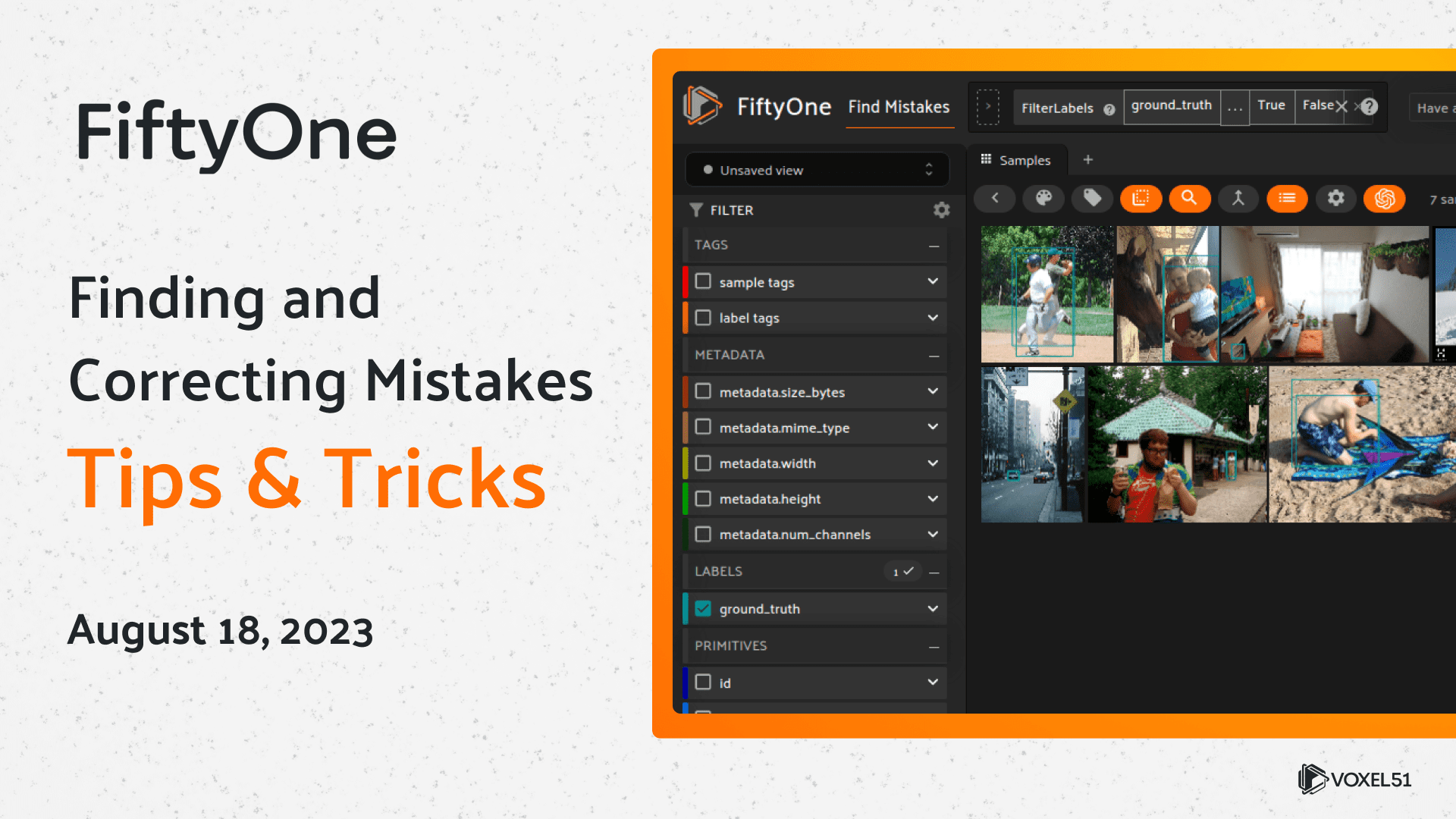This screenshot has height=819, width=1456.
Task: Open sidebar filter settings gear
Action: pos(941,210)
